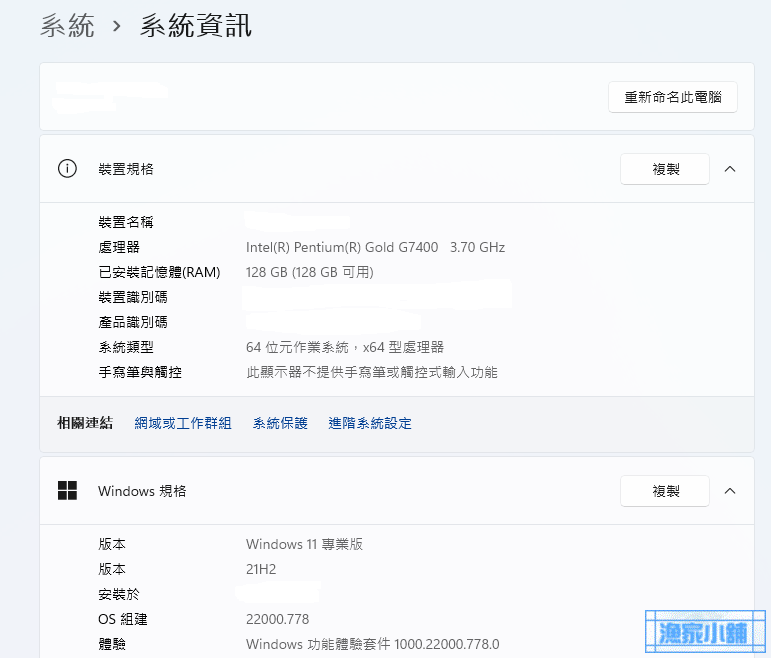771x658 pixels.
Task: Open the 網域或工作群組 link
Action: (183, 423)
